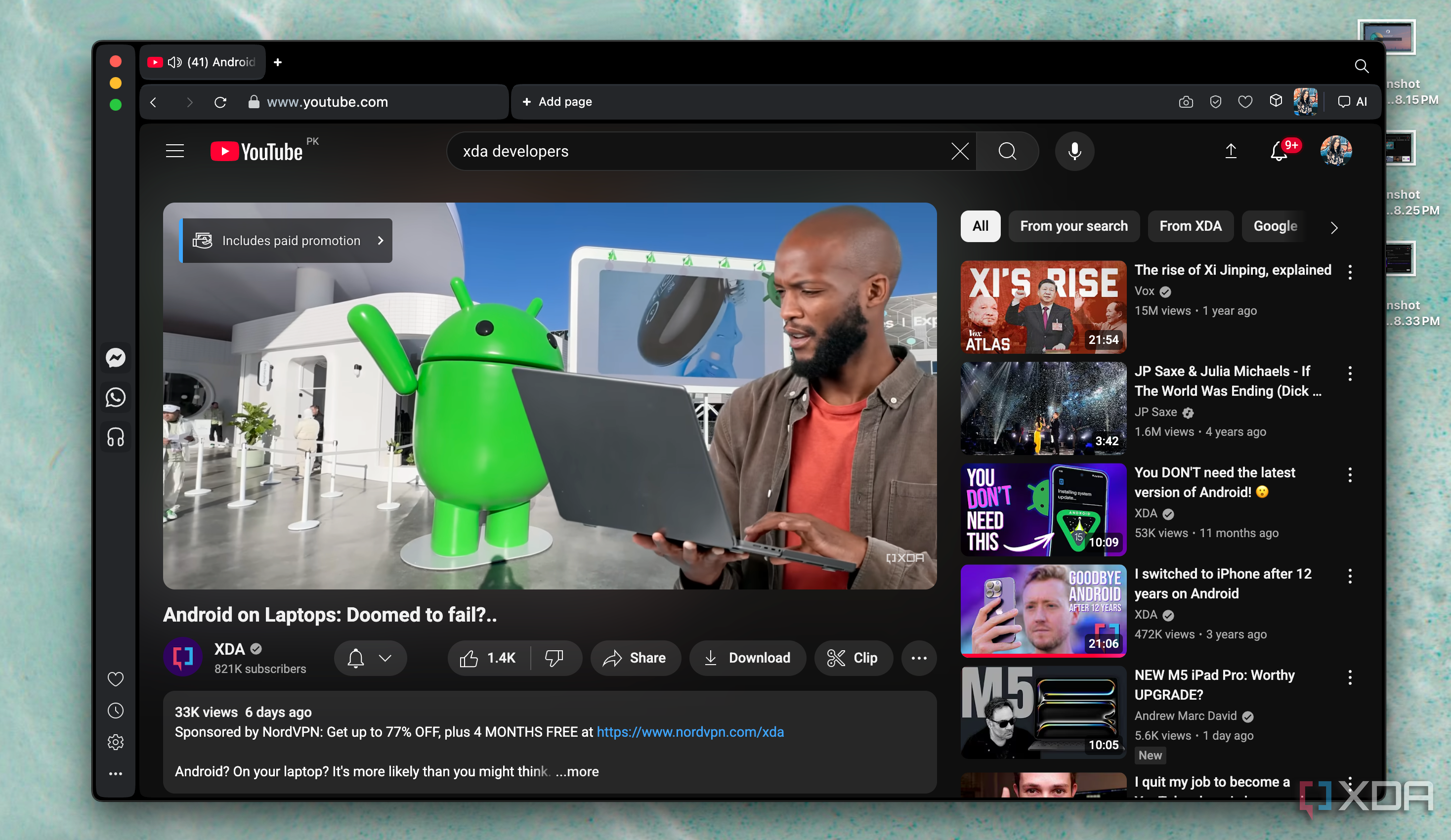Open the XDA channel name link

pos(229,649)
